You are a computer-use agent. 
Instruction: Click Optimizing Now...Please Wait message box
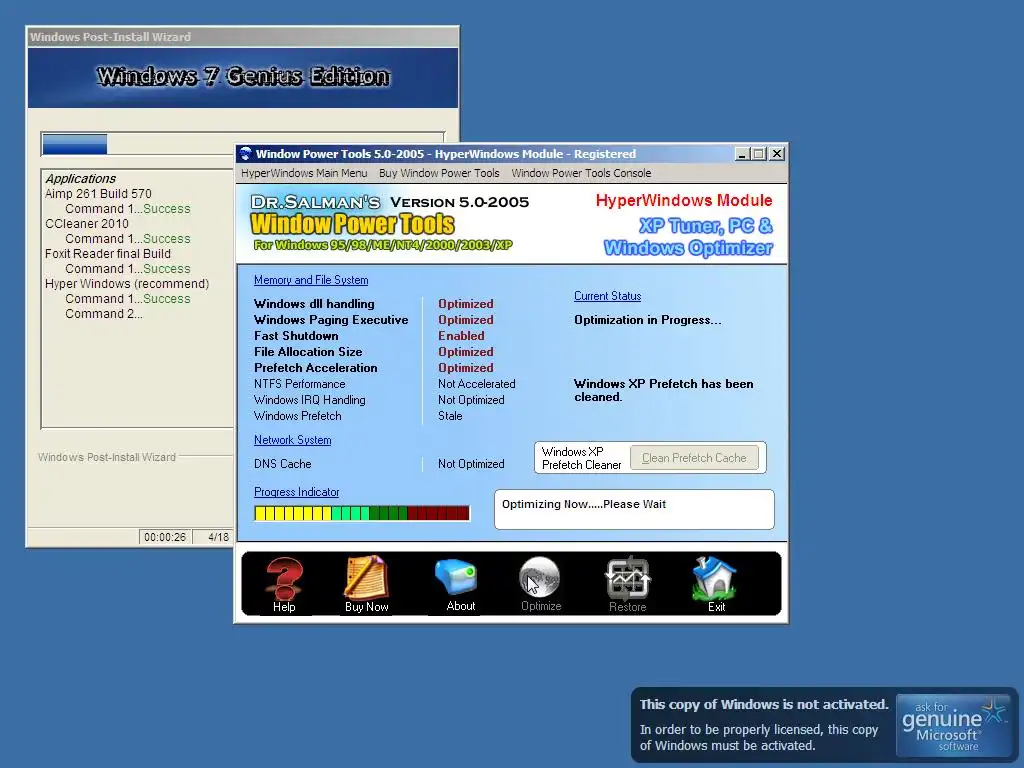(634, 509)
